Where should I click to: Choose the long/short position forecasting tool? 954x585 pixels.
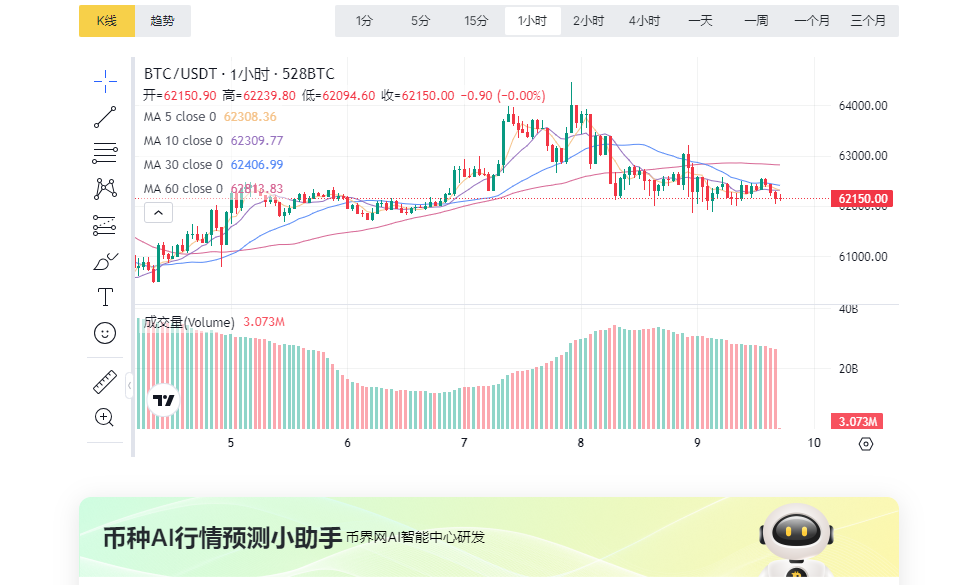(105, 225)
